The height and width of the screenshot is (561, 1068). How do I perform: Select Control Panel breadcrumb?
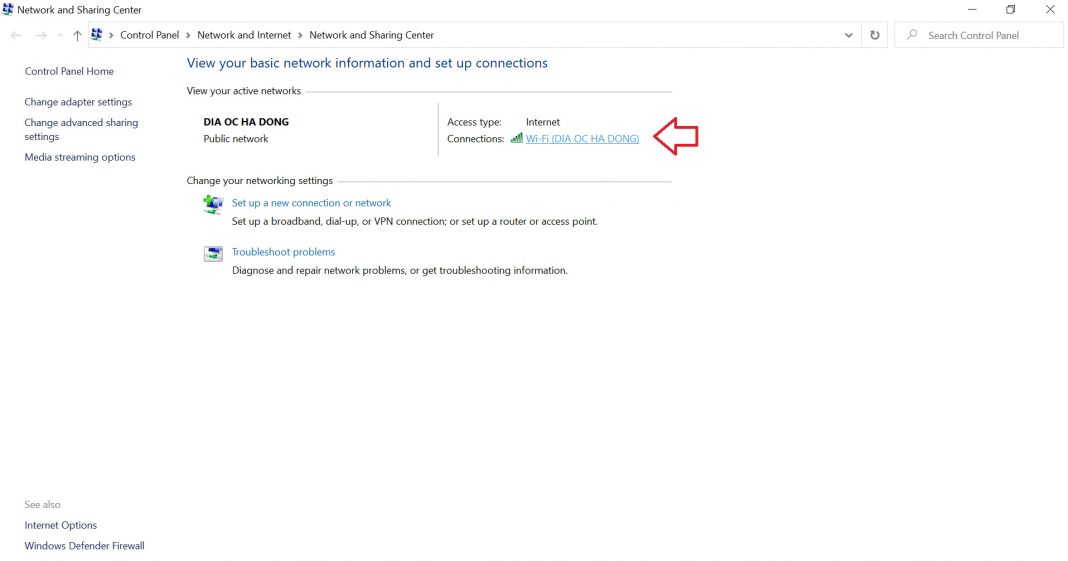pos(149,35)
